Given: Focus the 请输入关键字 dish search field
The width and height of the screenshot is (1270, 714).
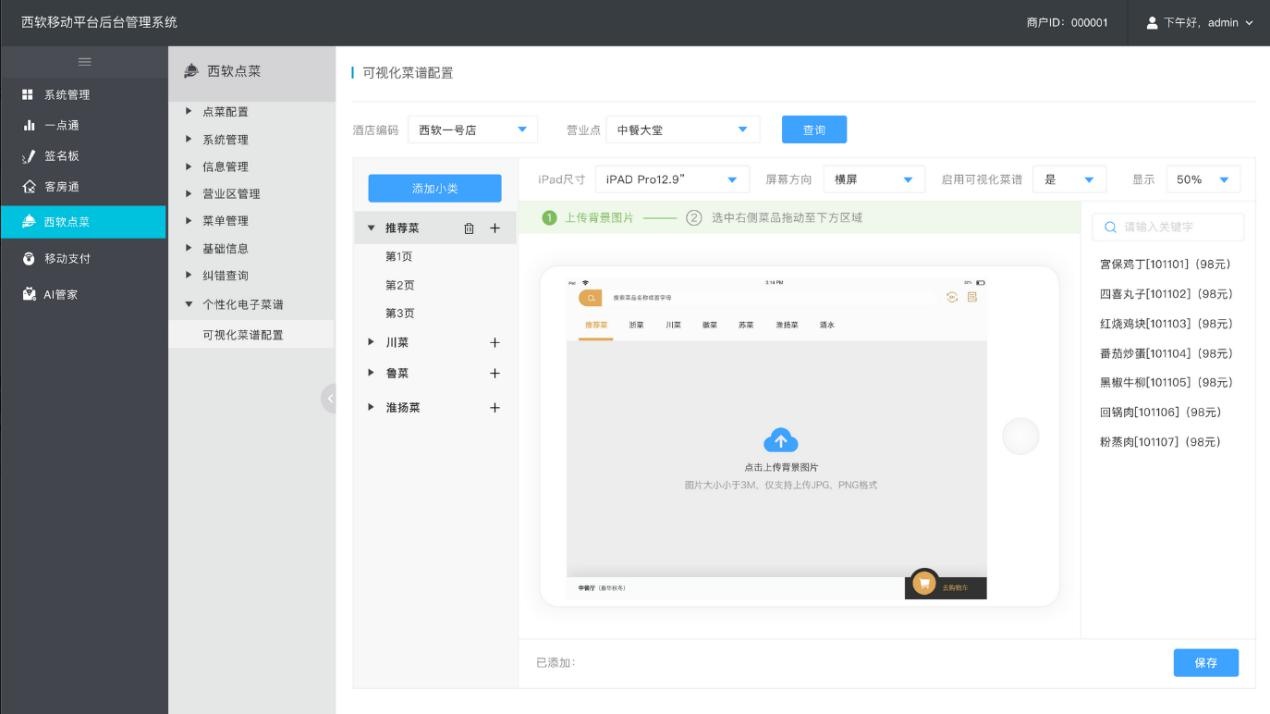Looking at the screenshot, I should tap(1168, 227).
